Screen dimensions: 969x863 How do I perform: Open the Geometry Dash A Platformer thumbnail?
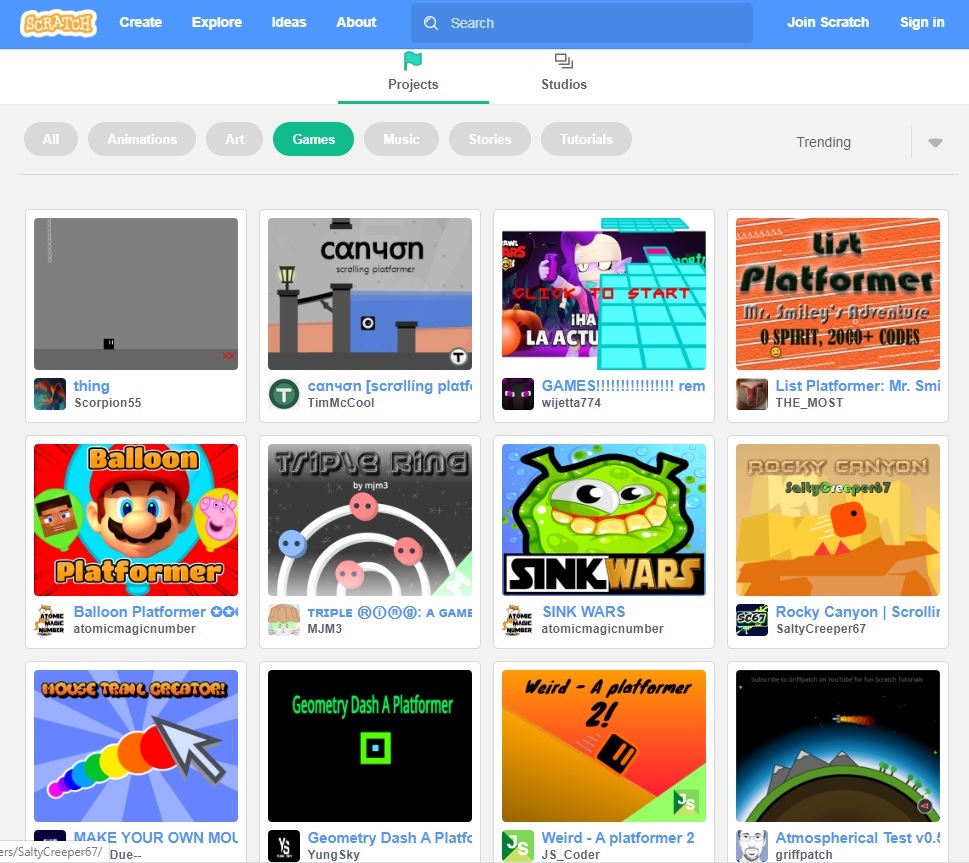click(370, 746)
